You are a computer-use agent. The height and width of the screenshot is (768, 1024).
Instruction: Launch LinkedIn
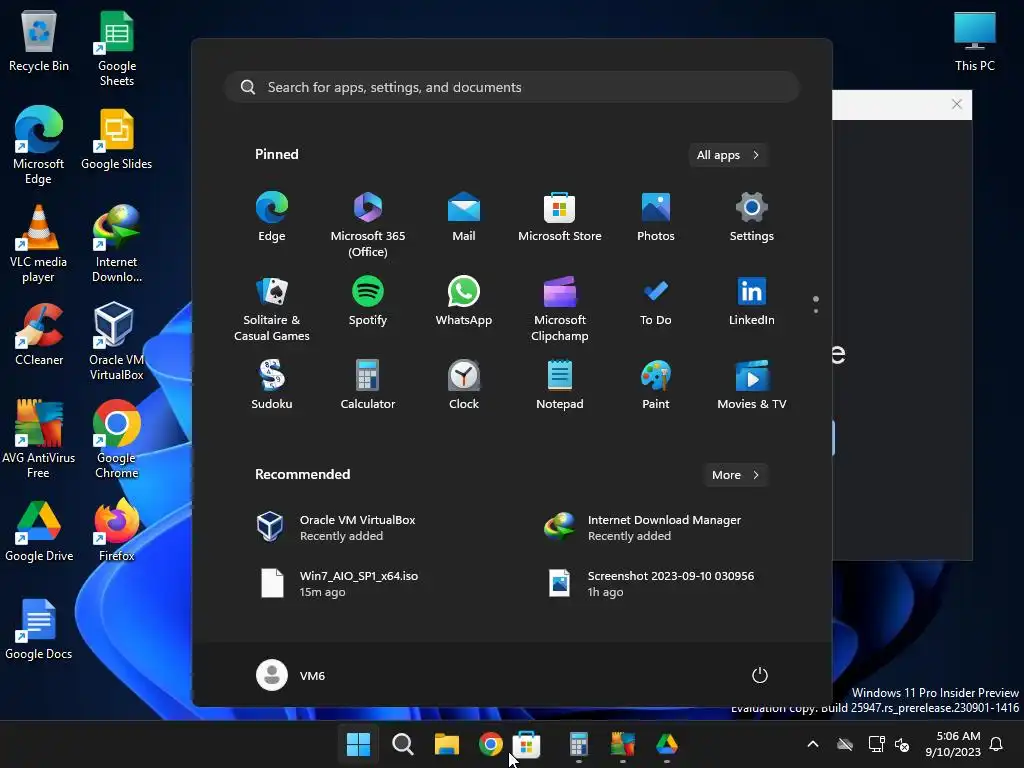coord(752,302)
